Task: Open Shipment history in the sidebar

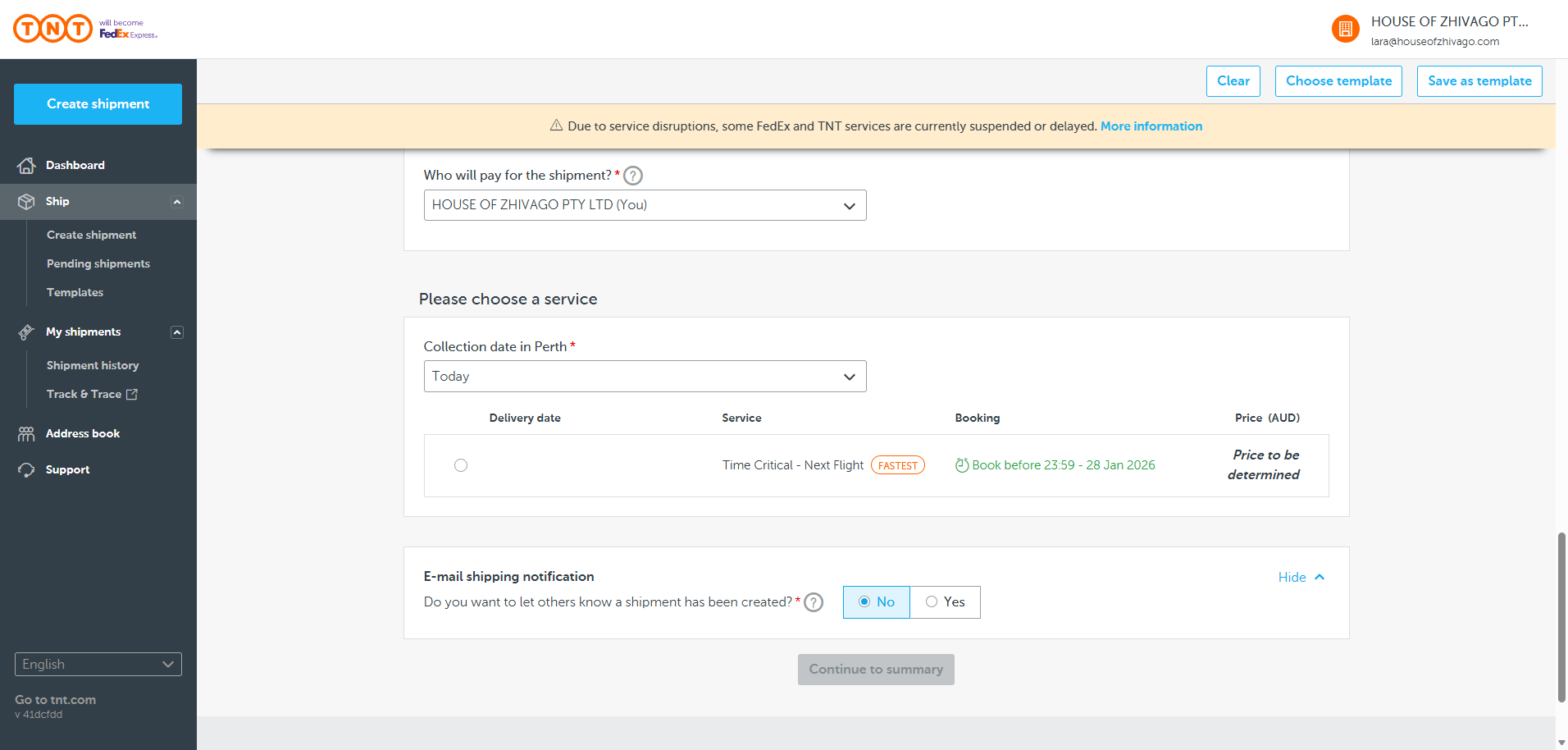Action: [x=93, y=365]
